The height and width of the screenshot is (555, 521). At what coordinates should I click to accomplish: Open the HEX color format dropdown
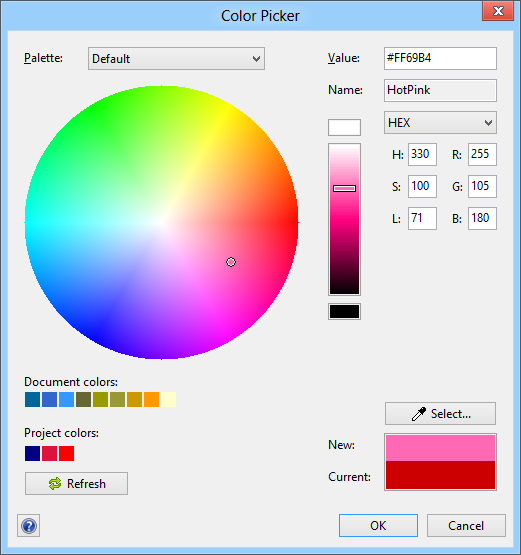click(440, 122)
